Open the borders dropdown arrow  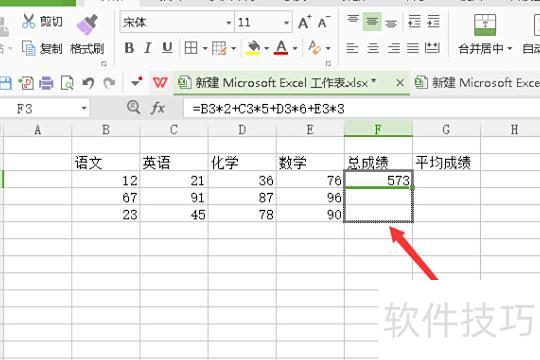pos(205,48)
